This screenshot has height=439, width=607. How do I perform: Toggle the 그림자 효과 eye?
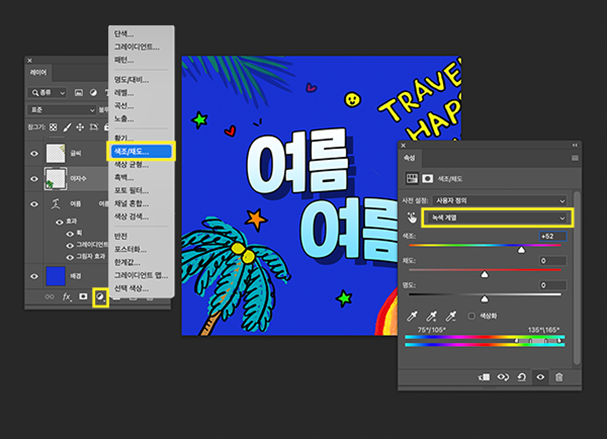tap(70, 257)
